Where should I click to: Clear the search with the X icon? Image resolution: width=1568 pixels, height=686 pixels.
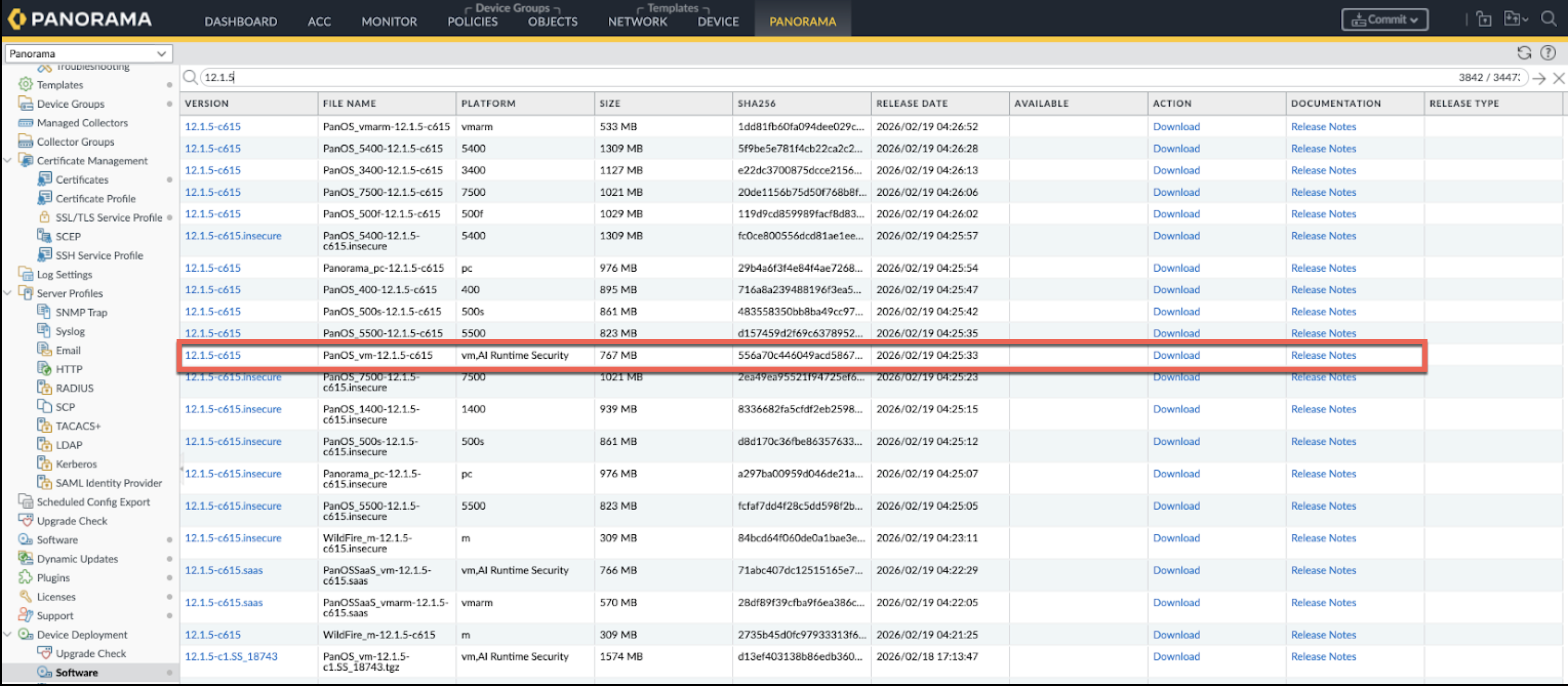pos(1558,78)
